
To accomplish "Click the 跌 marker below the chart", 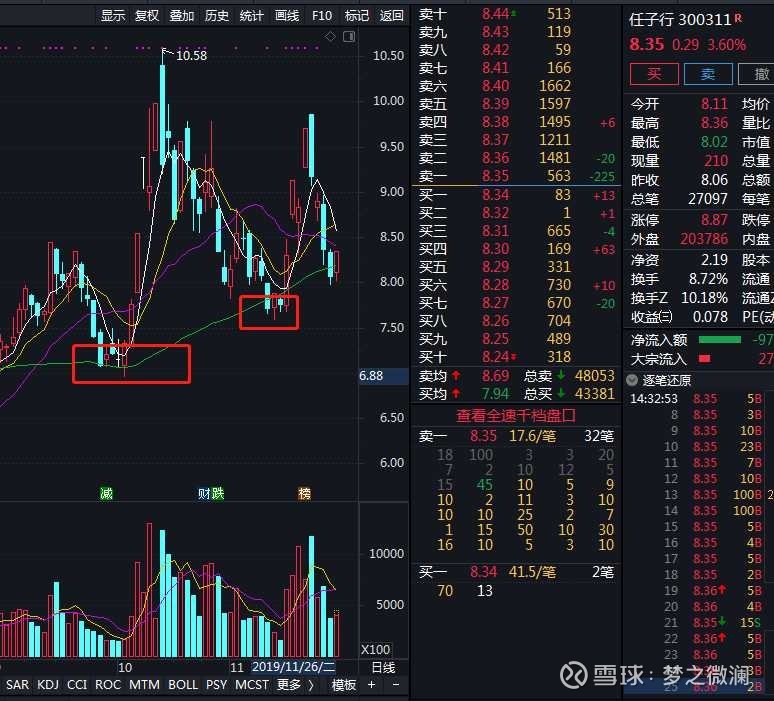I will [217, 493].
